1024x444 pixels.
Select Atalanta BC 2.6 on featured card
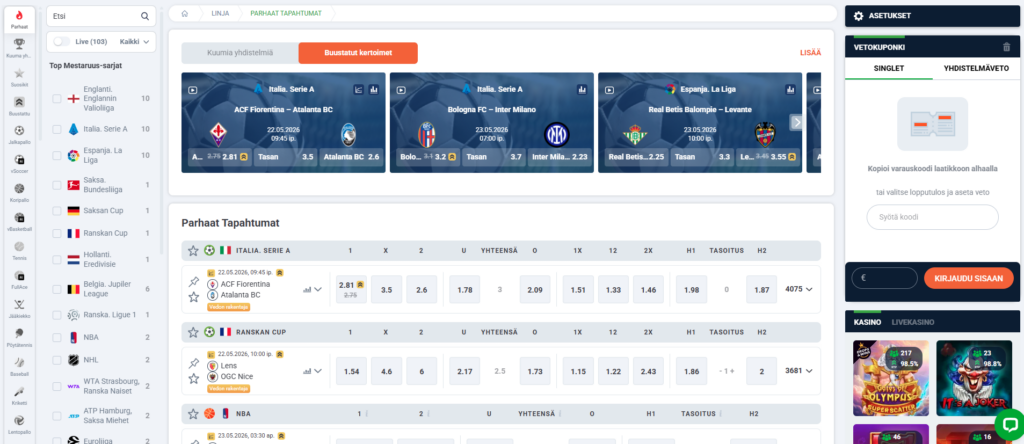tap(351, 157)
